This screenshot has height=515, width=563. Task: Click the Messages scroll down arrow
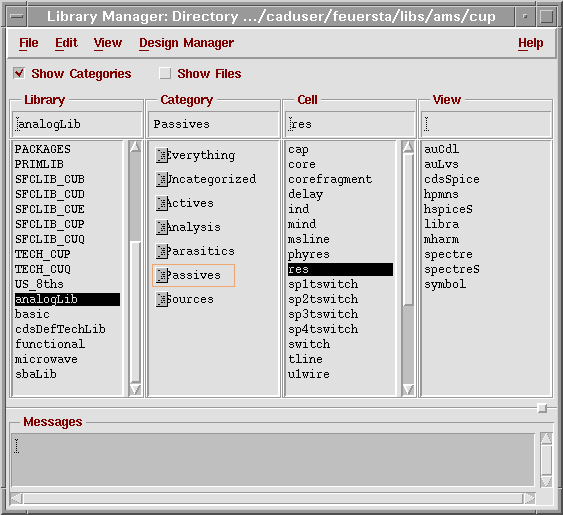[546, 482]
